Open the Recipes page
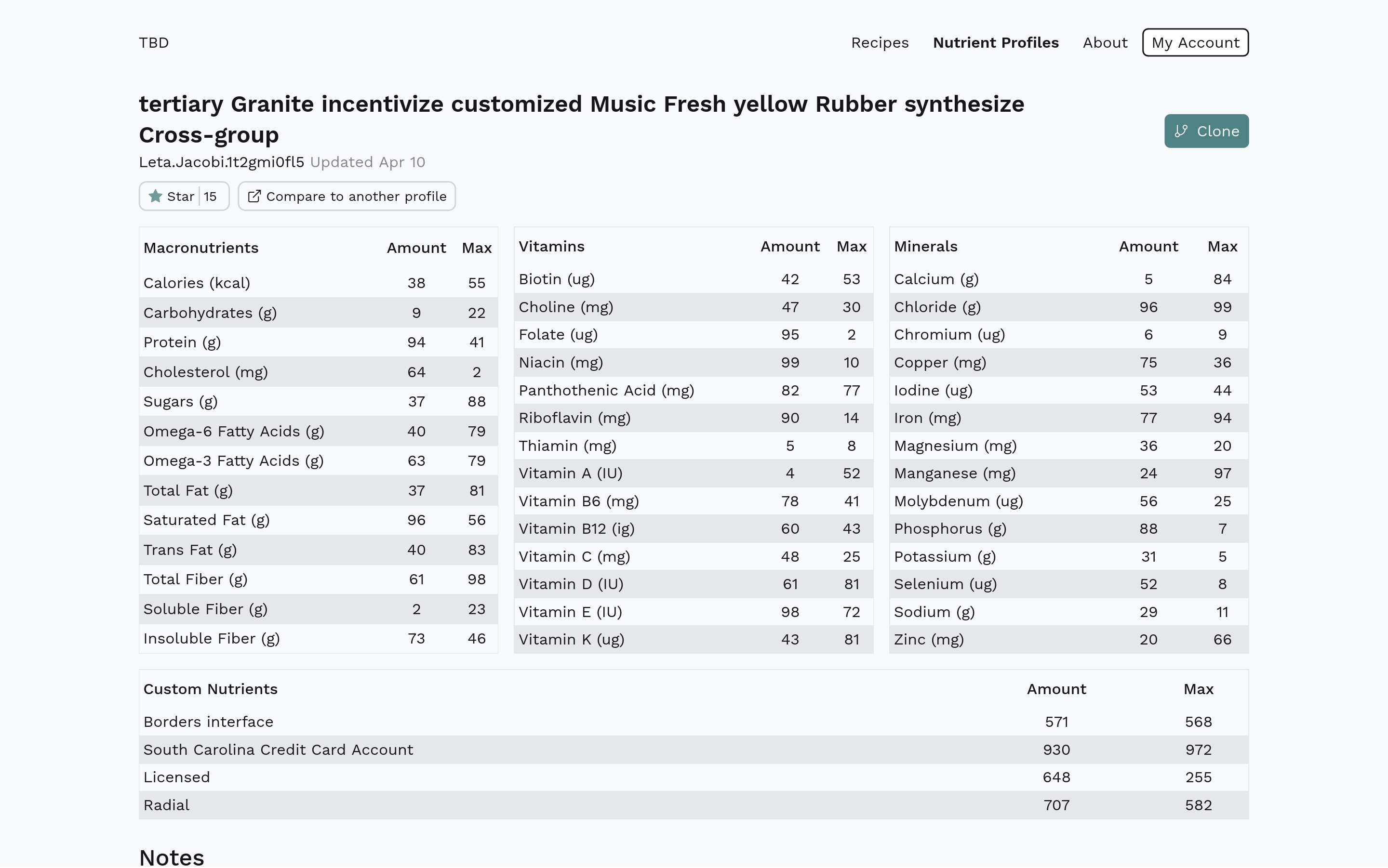The width and height of the screenshot is (1388, 868). tap(879, 43)
